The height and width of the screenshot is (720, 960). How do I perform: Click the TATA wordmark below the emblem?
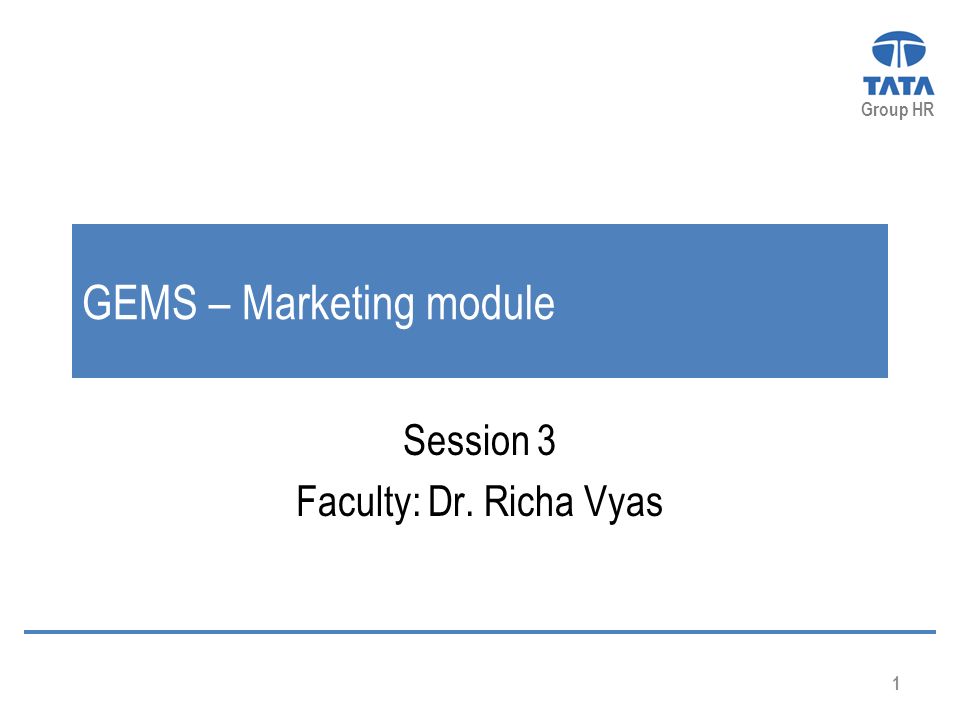coord(898,86)
